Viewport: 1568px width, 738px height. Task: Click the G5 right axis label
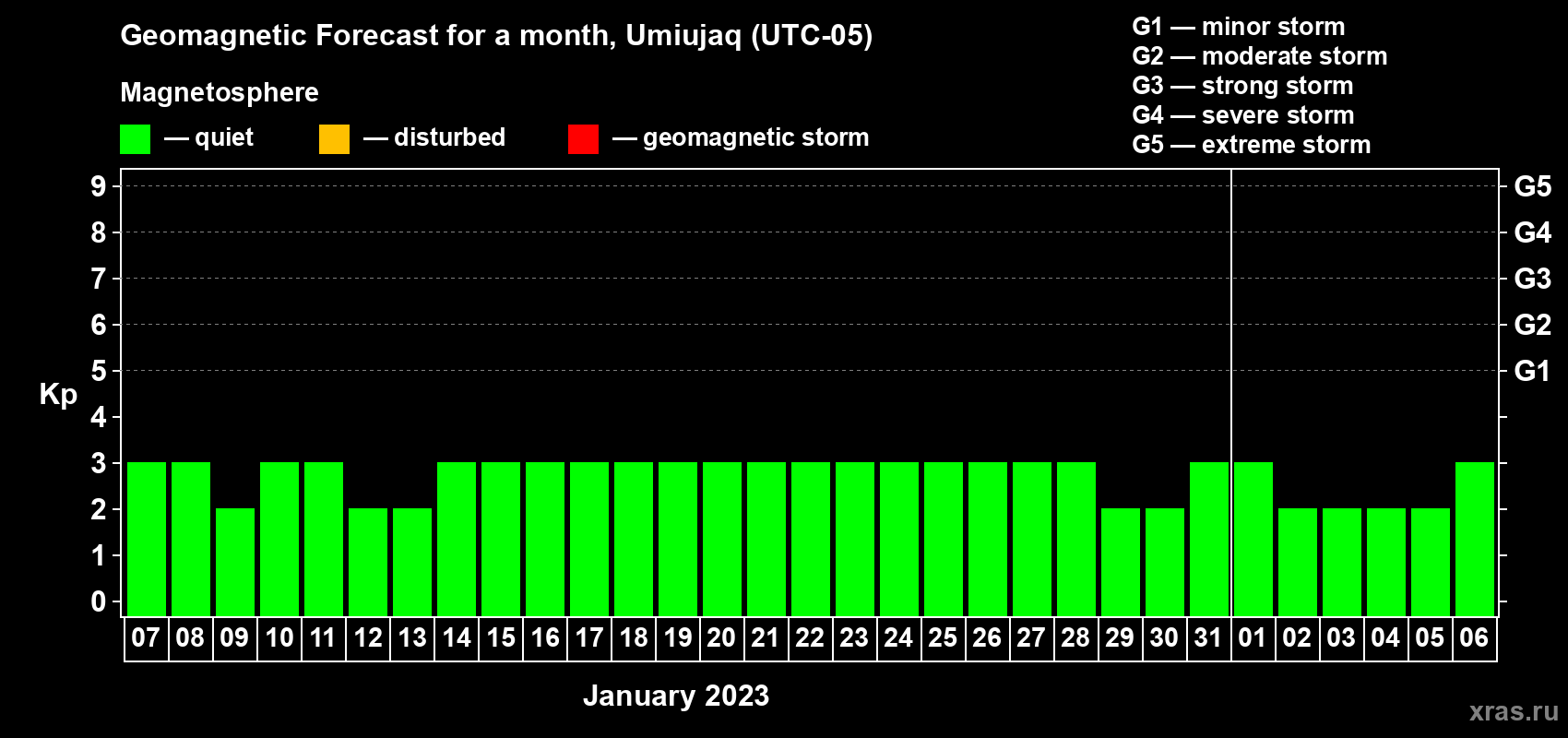(1533, 187)
